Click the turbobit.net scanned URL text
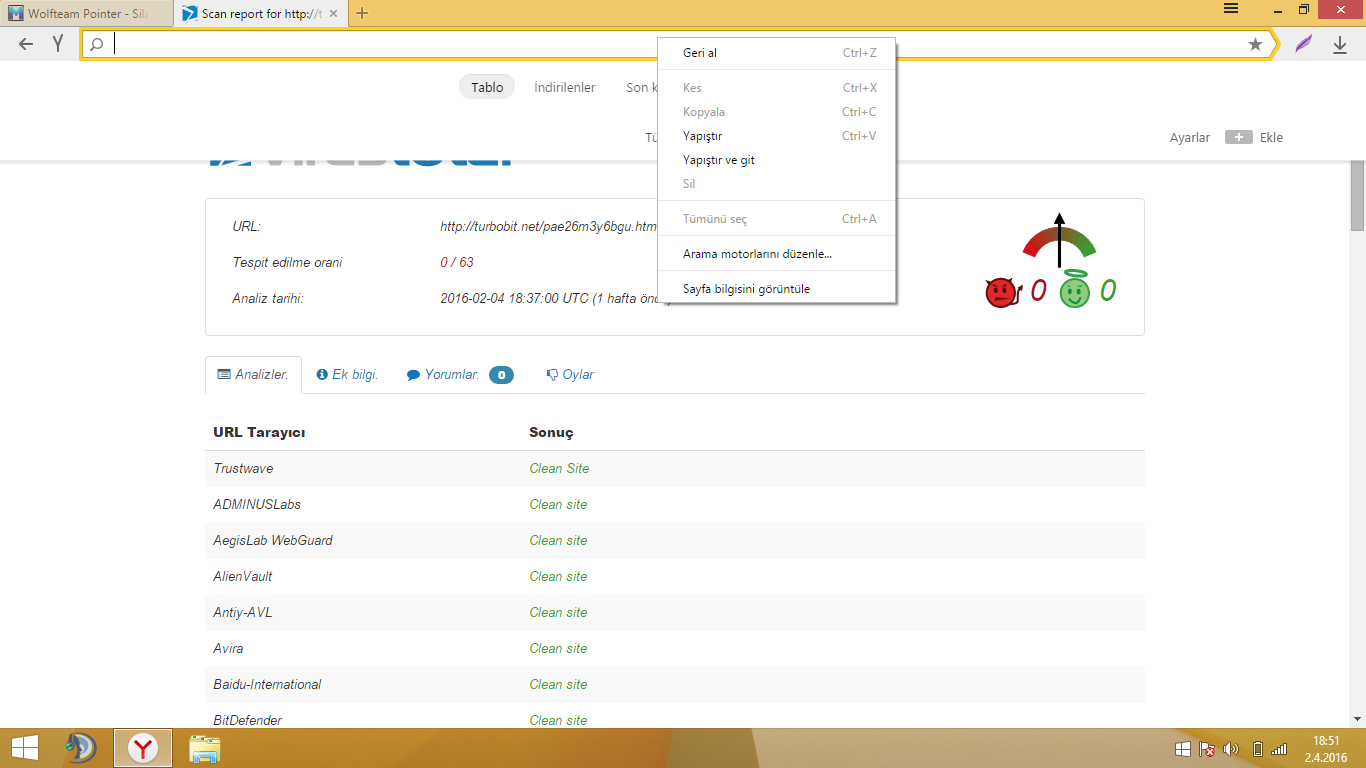Image resolution: width=1366 pixels, height=768 pixels. point(548,226)
